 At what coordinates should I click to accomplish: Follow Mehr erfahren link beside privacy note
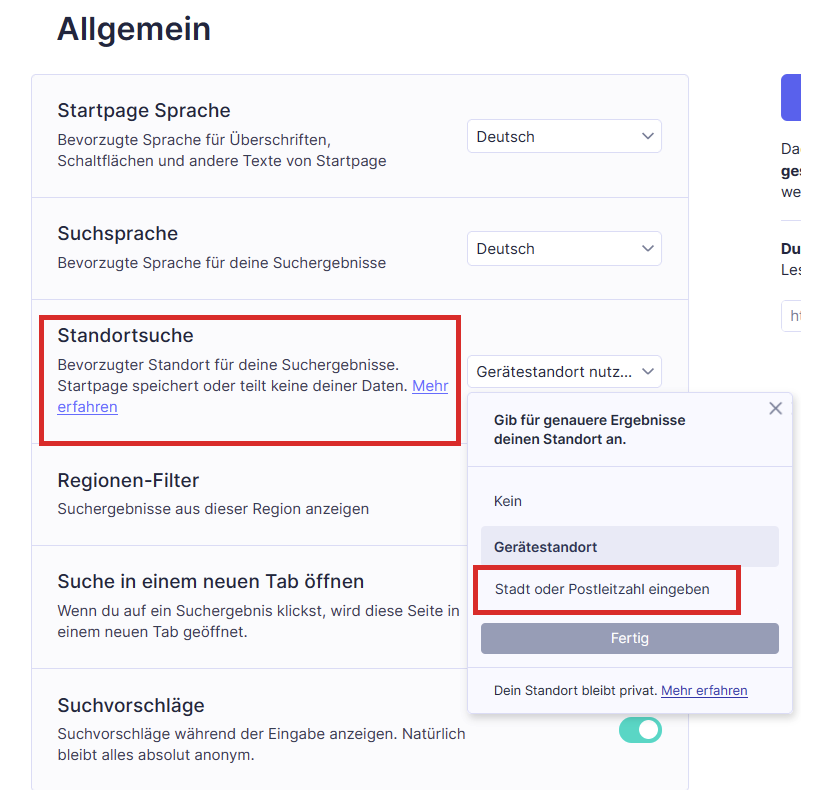tap(704, 691)
